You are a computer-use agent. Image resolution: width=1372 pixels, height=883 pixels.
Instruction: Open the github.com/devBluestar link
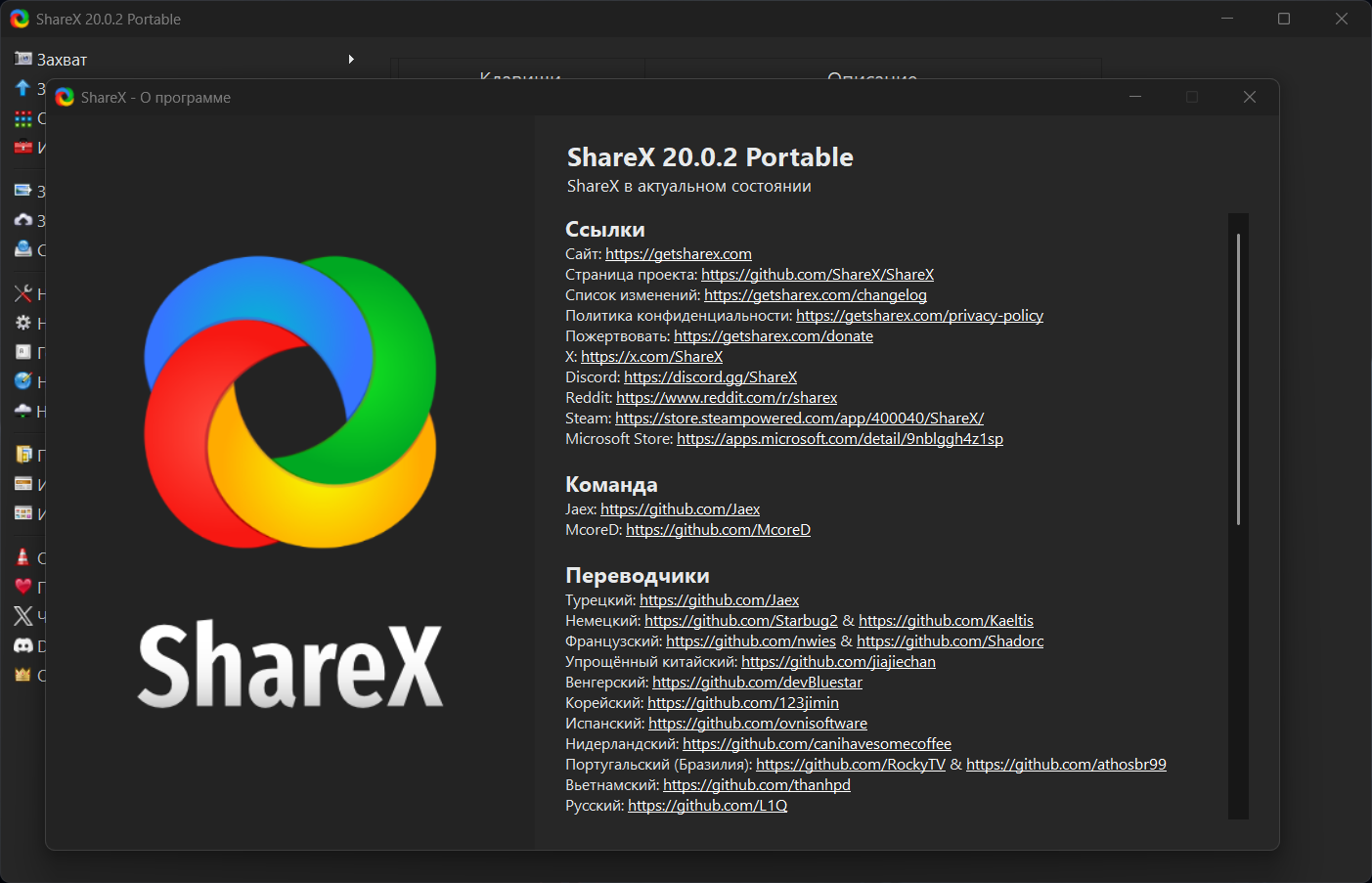click(x=758, y=683)
